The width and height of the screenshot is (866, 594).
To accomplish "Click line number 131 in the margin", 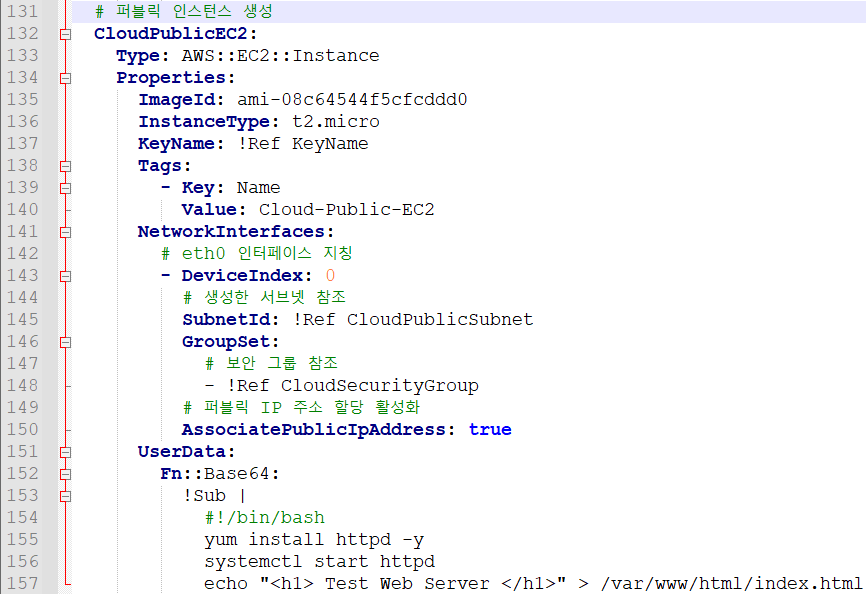I will coord(23,11).
